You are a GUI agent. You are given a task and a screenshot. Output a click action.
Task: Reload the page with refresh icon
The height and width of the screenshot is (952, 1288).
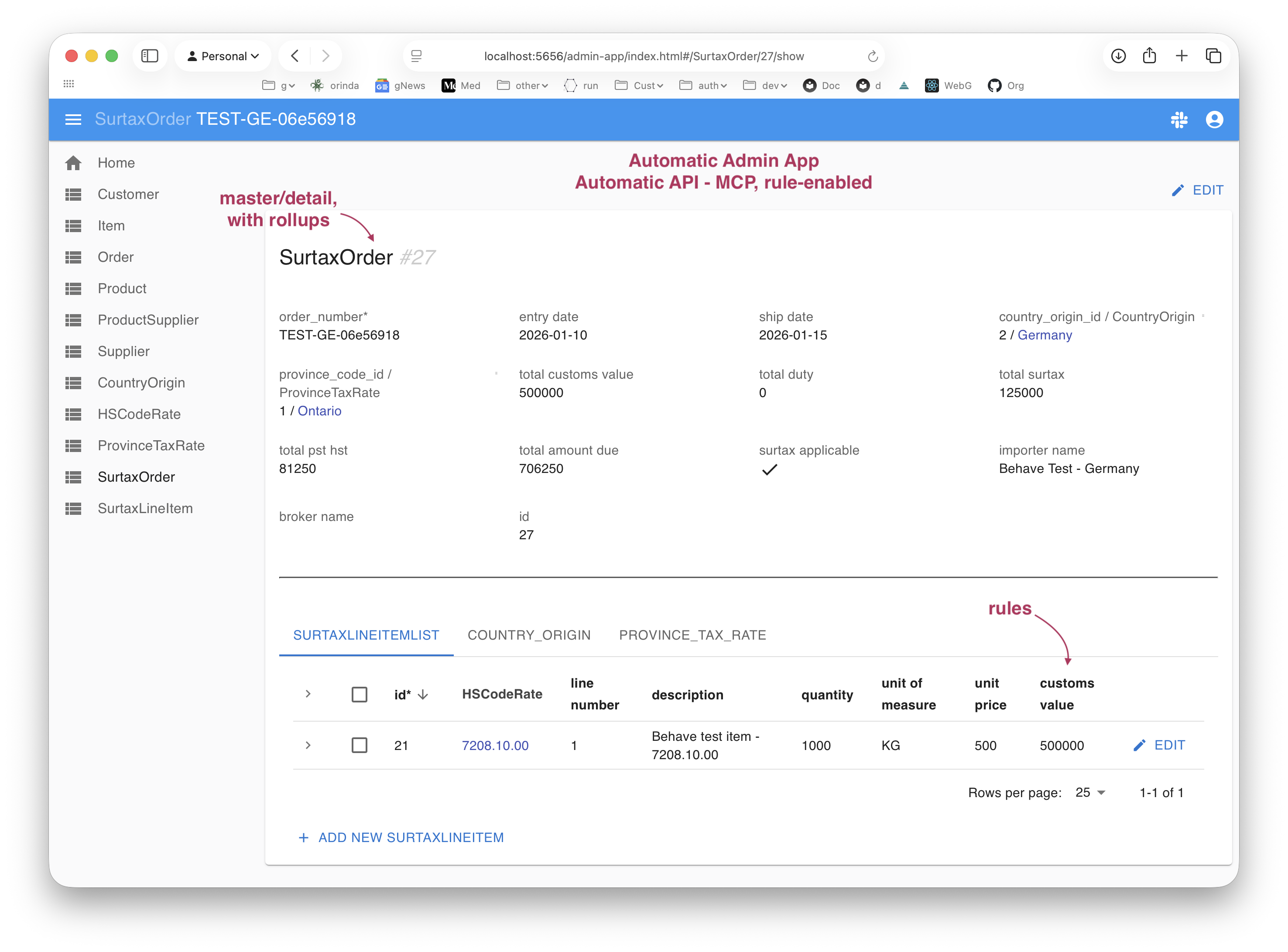point(873,56)
